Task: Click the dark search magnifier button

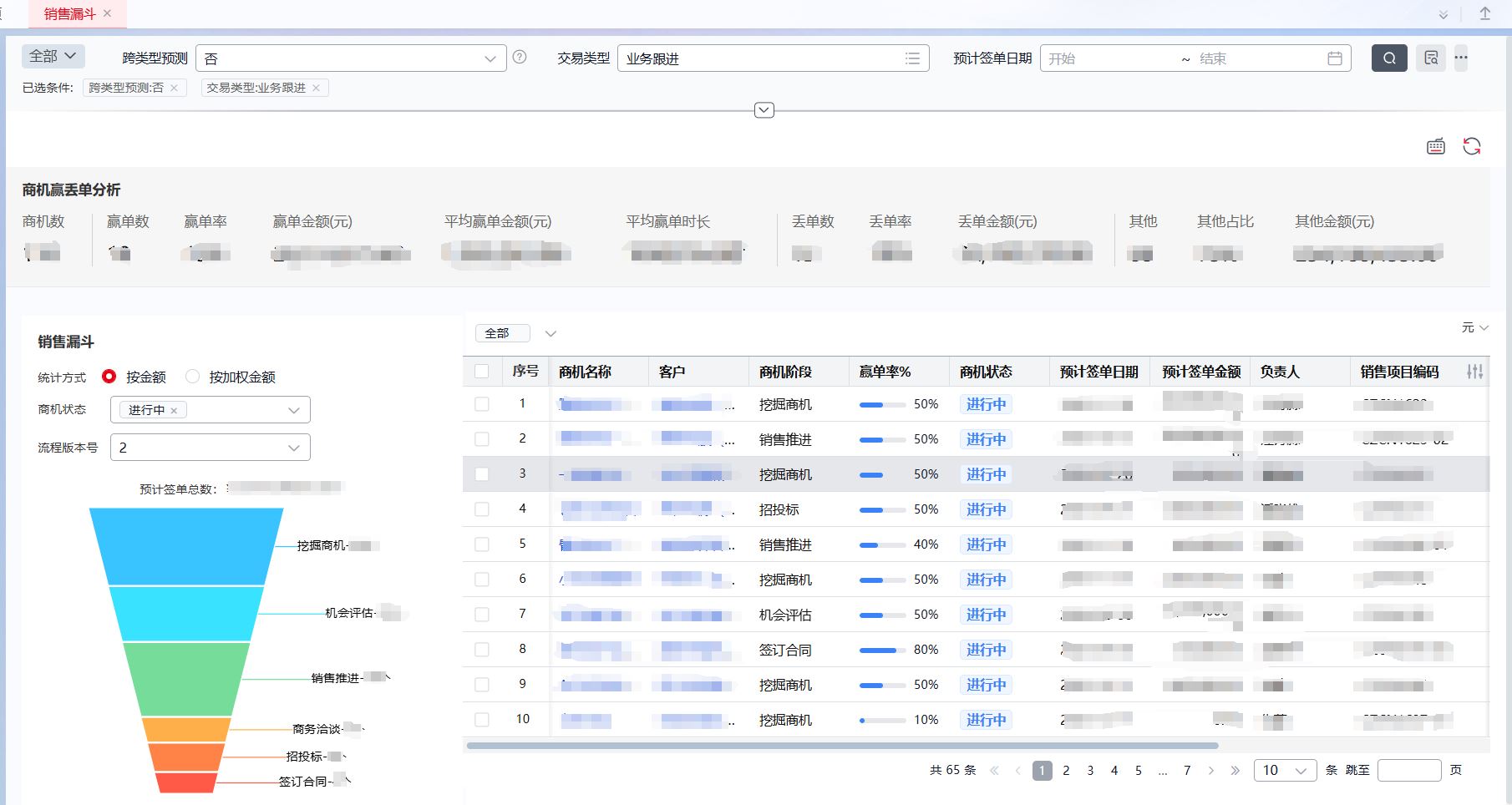Action: [1389, 58]
